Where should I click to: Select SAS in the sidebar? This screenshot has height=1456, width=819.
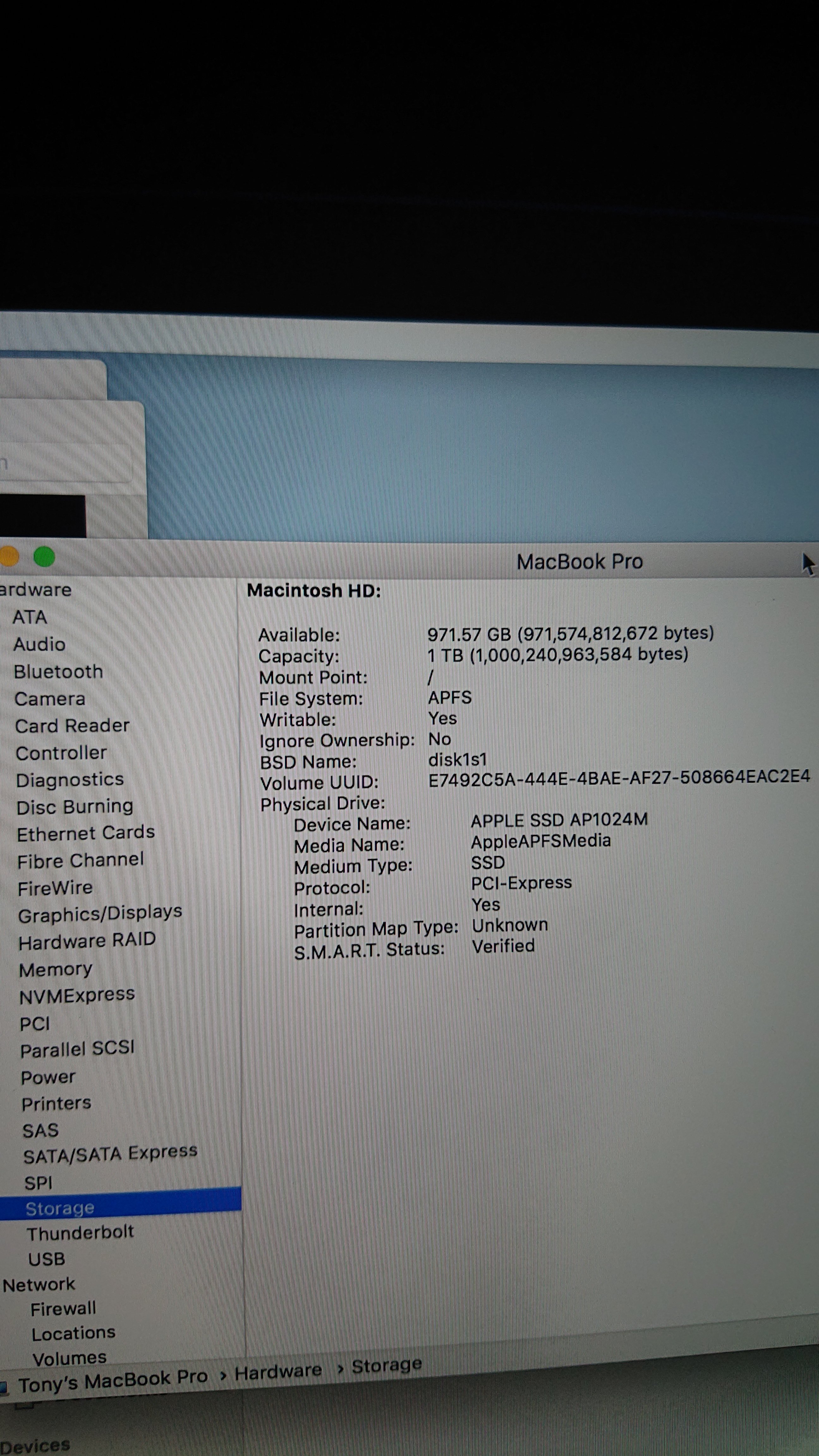click(x=40, y=1131)
